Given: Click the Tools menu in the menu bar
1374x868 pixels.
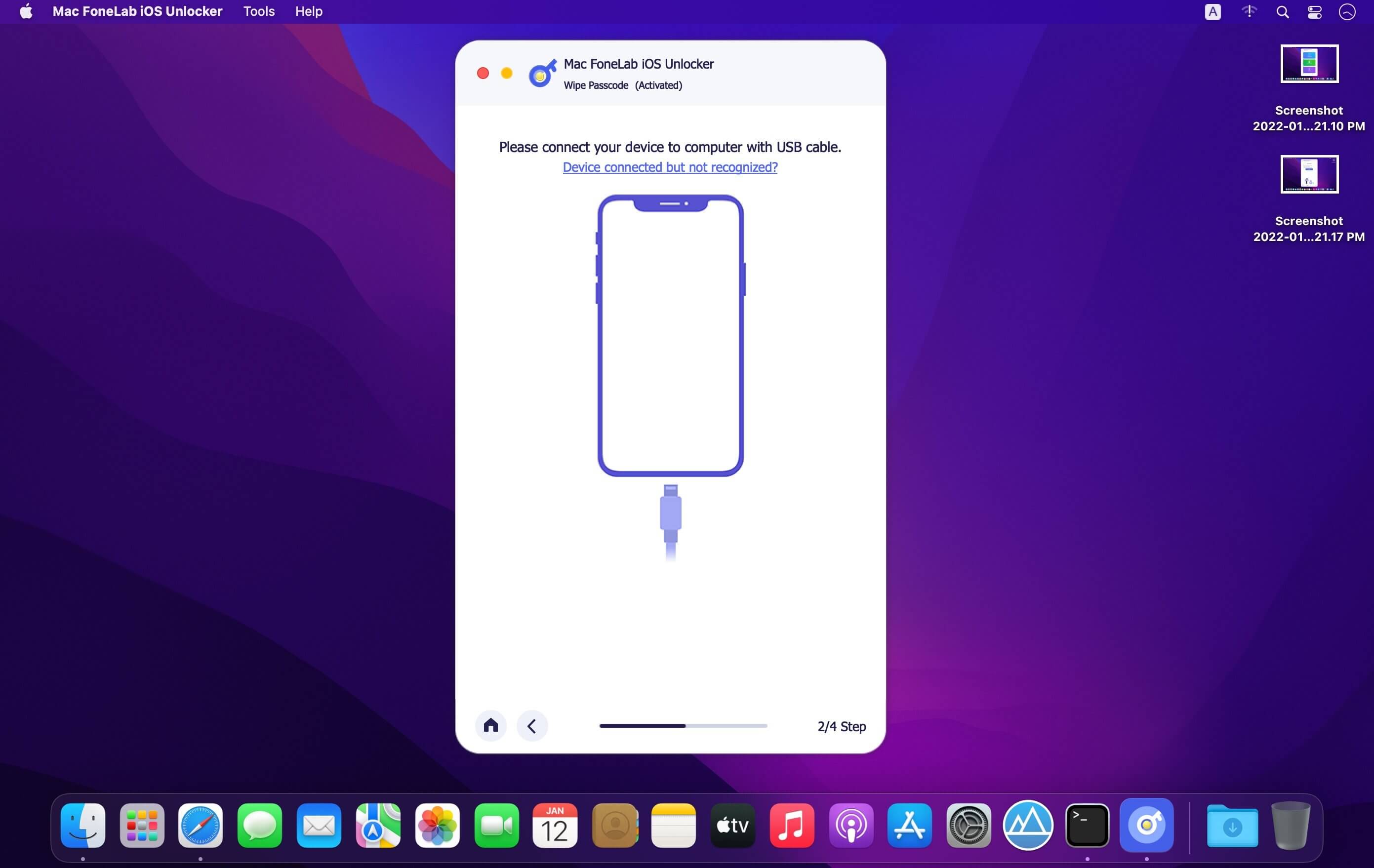Looking at the screenshot, I should [259, 11].
